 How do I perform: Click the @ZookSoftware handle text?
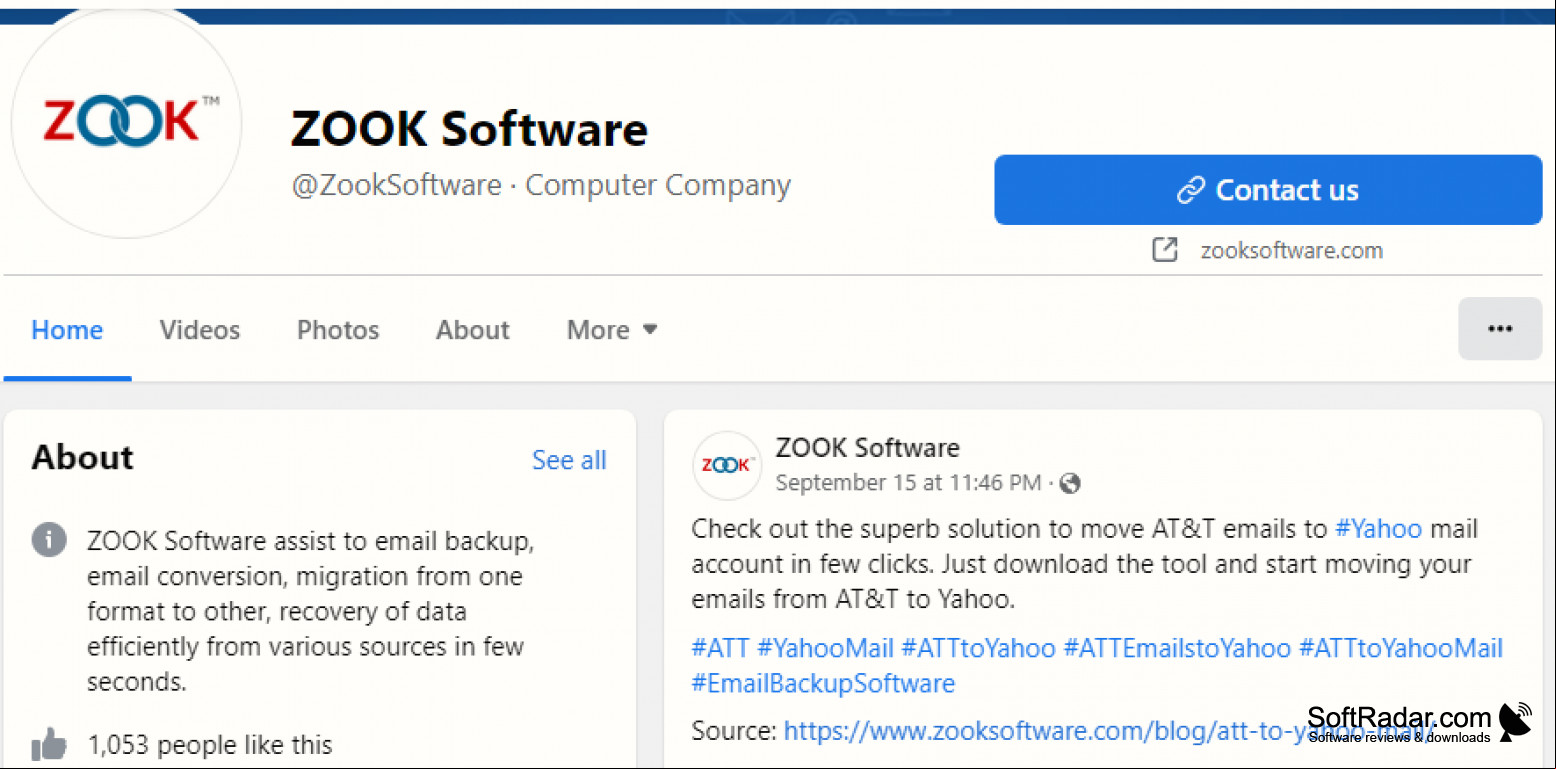click(397, 185)
